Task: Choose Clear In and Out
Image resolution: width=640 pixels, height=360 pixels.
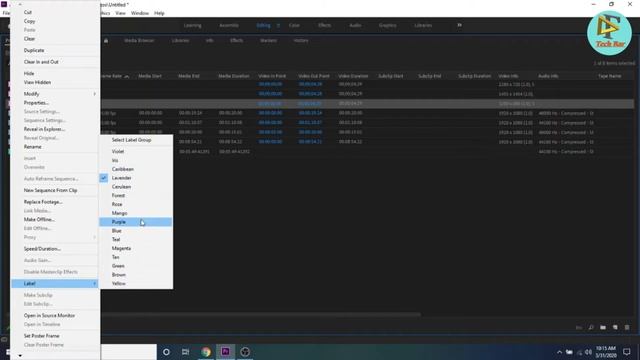Action: [41, 62]
